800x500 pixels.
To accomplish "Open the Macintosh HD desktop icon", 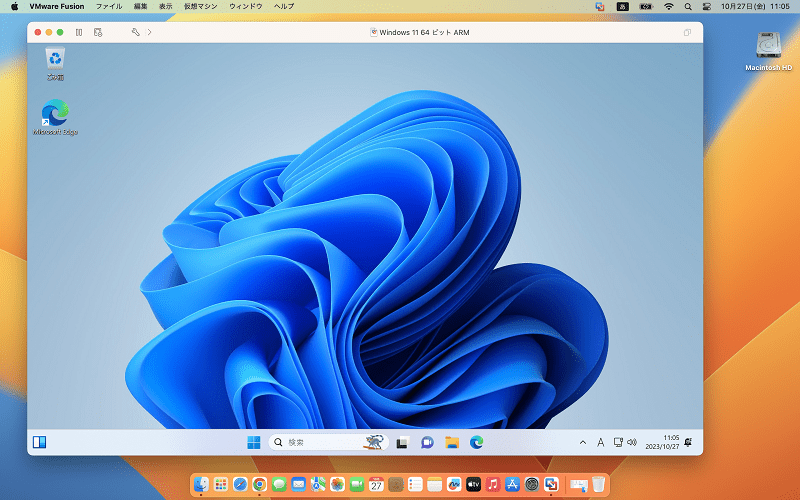I will click(x=768, y=51).
